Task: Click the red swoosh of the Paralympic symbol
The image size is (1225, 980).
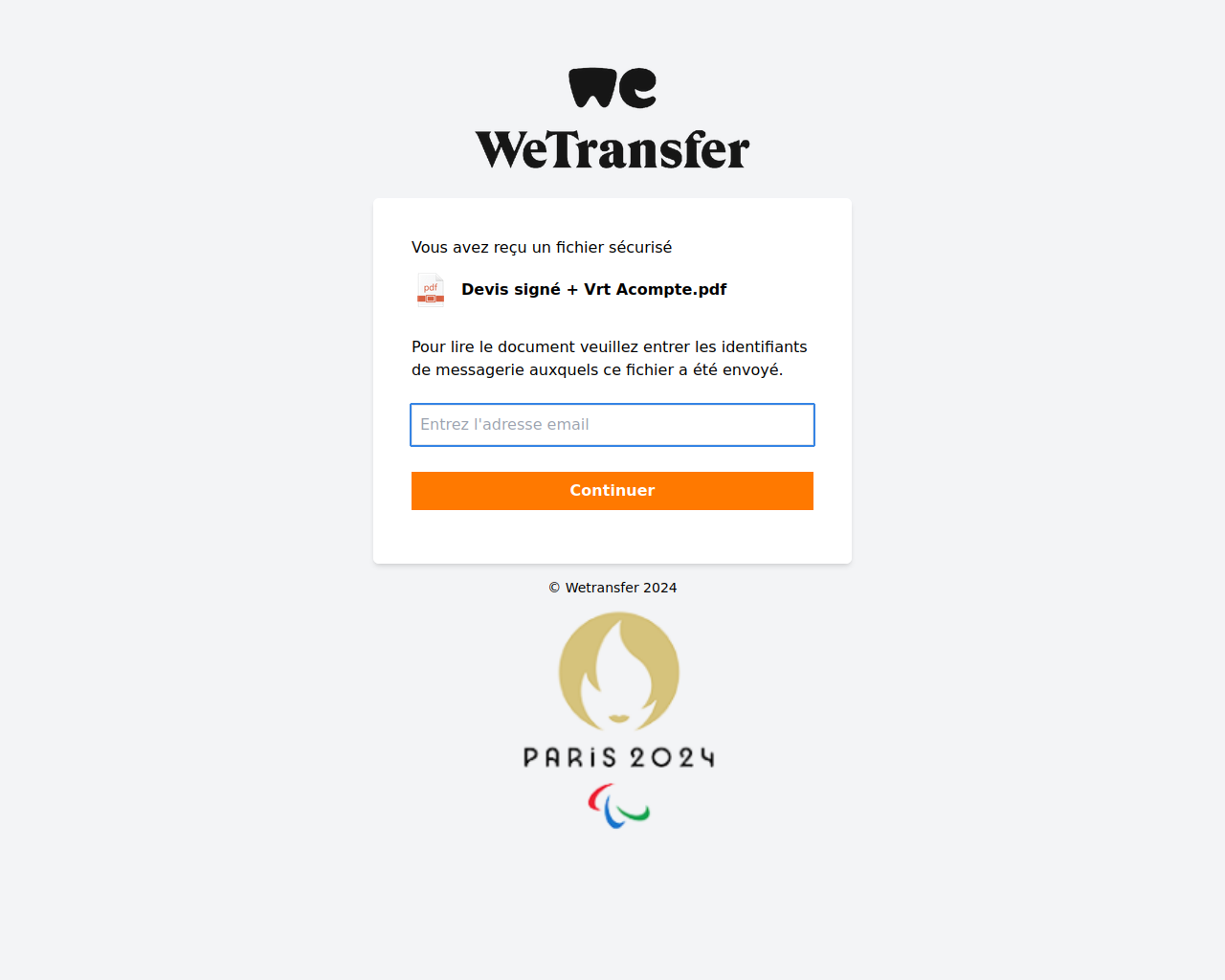Action: coord(597,798)
